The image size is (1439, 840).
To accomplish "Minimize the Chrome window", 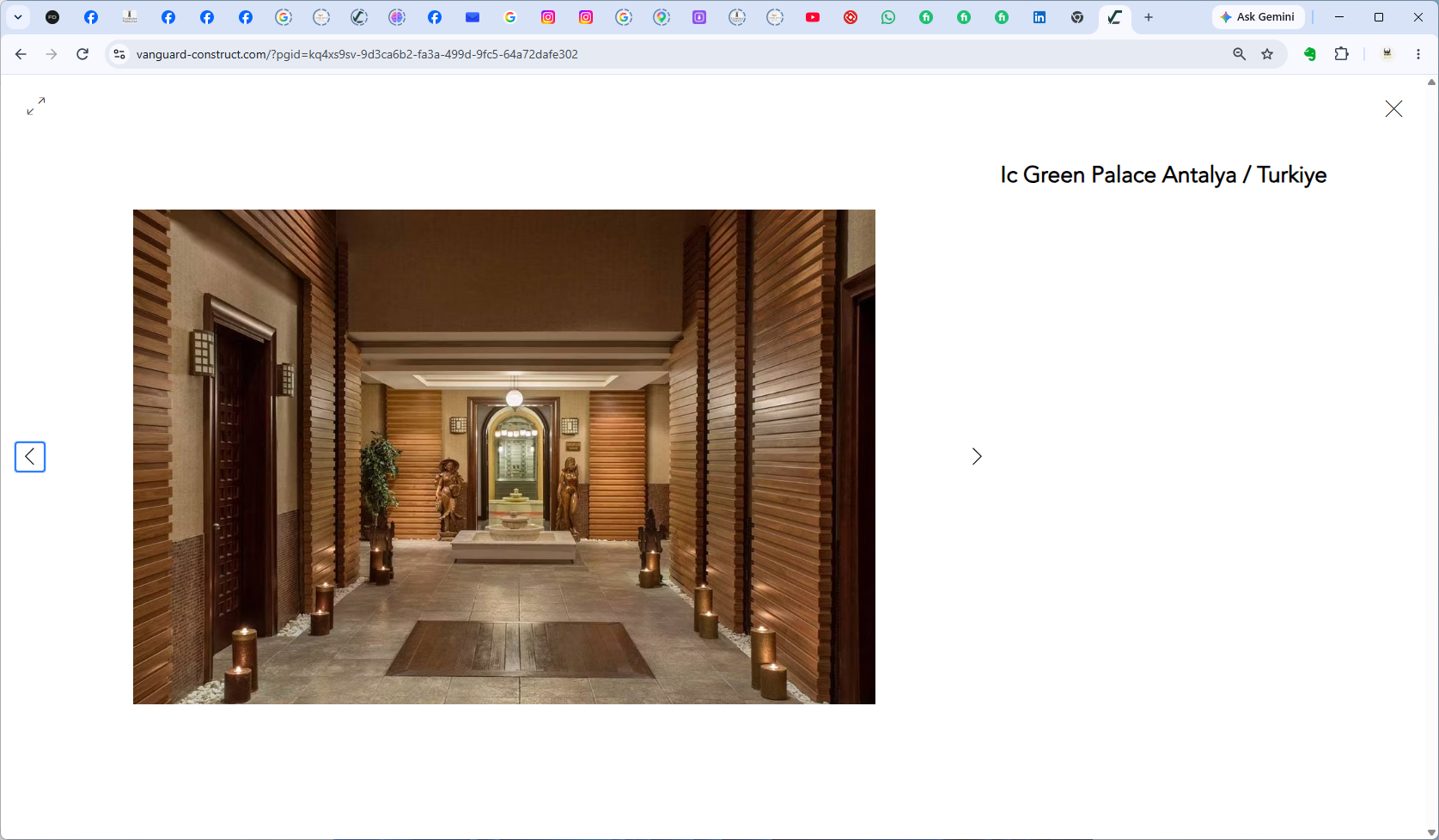I will (x=1339, y=17).
